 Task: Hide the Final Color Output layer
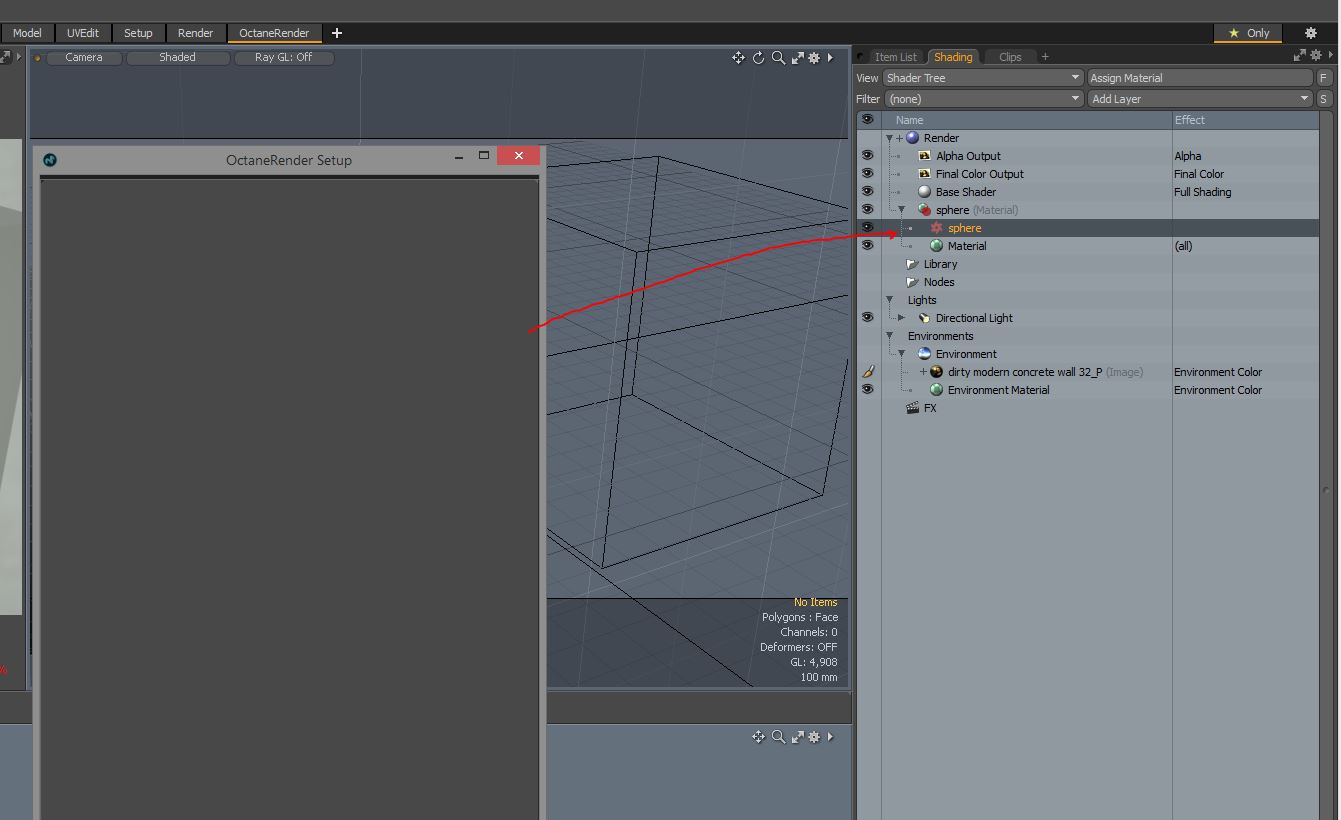868,174
